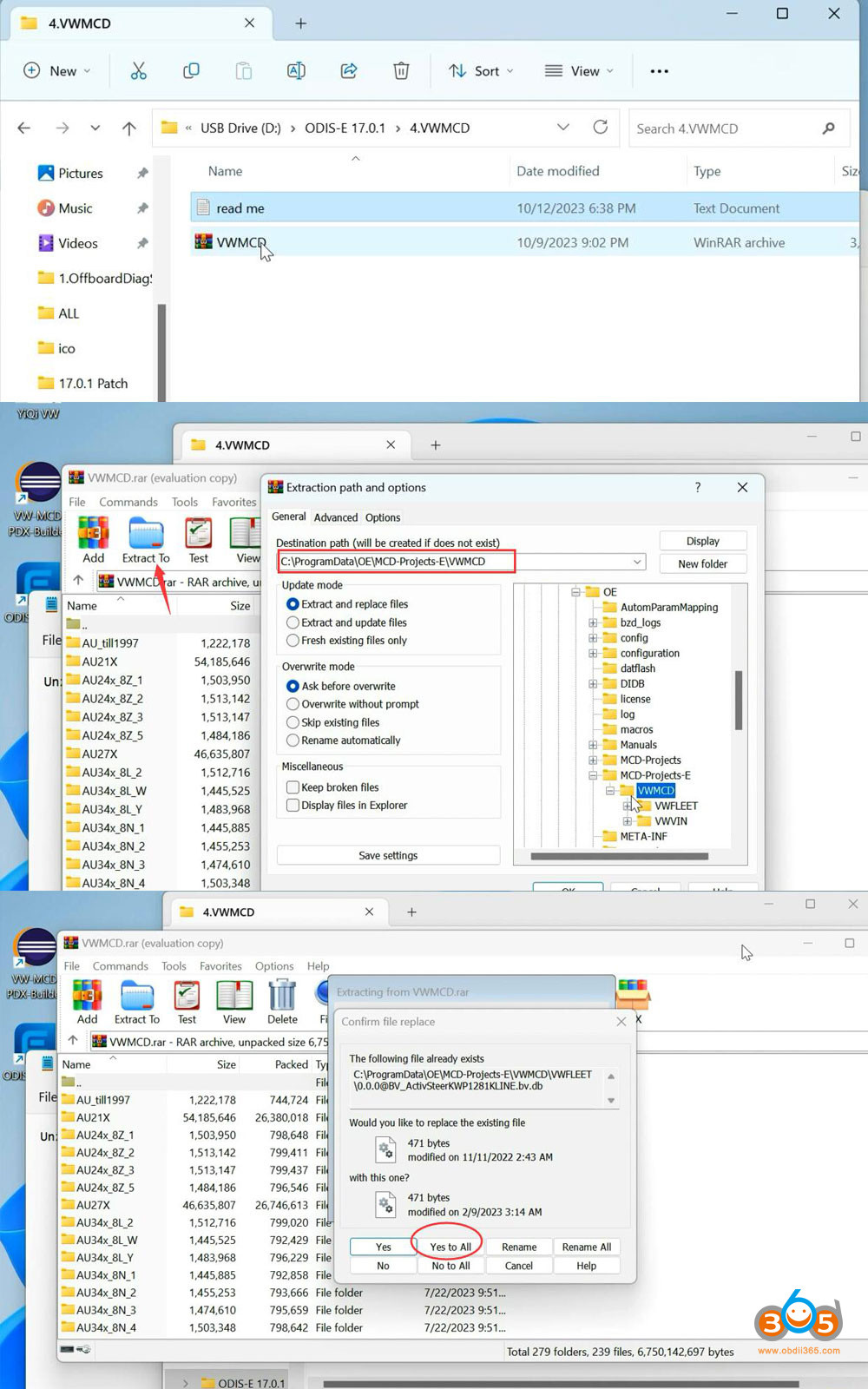Click the Explorer sidebar vertical scrollbar
The image size is (868, 1389).
pos(161,352)
